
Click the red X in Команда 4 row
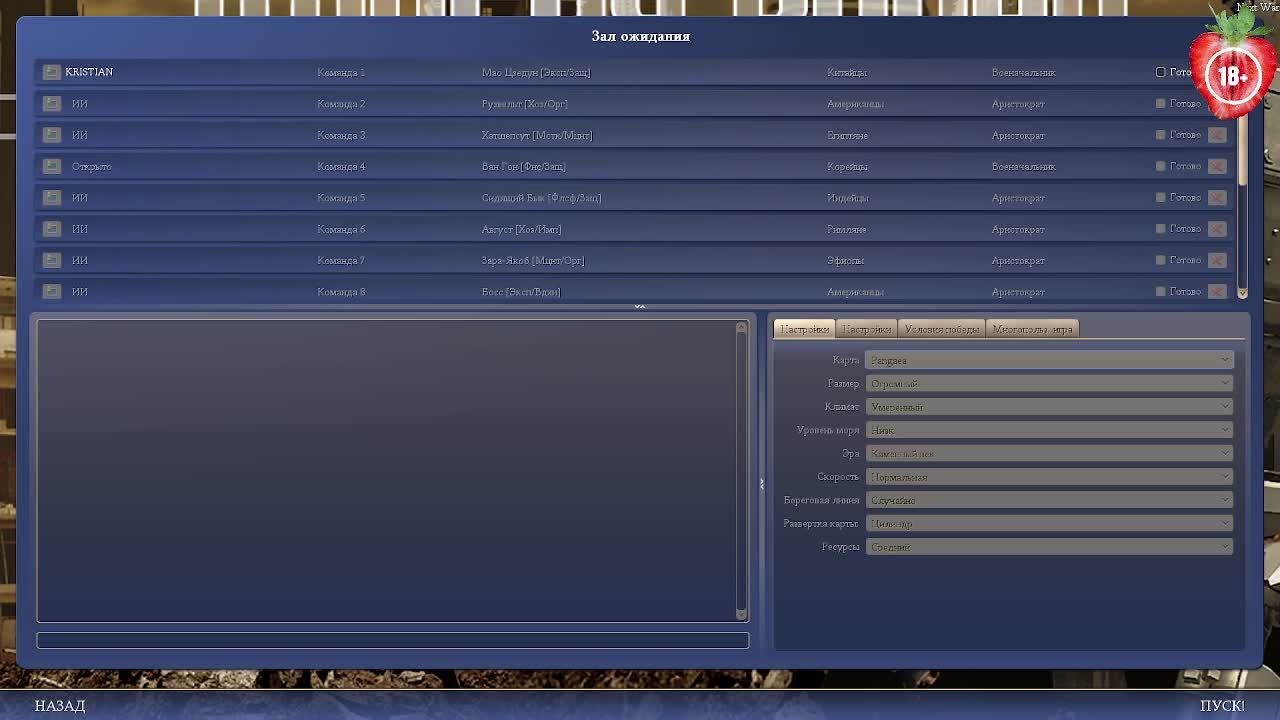pyautogui.click(x=1217, y=166)
